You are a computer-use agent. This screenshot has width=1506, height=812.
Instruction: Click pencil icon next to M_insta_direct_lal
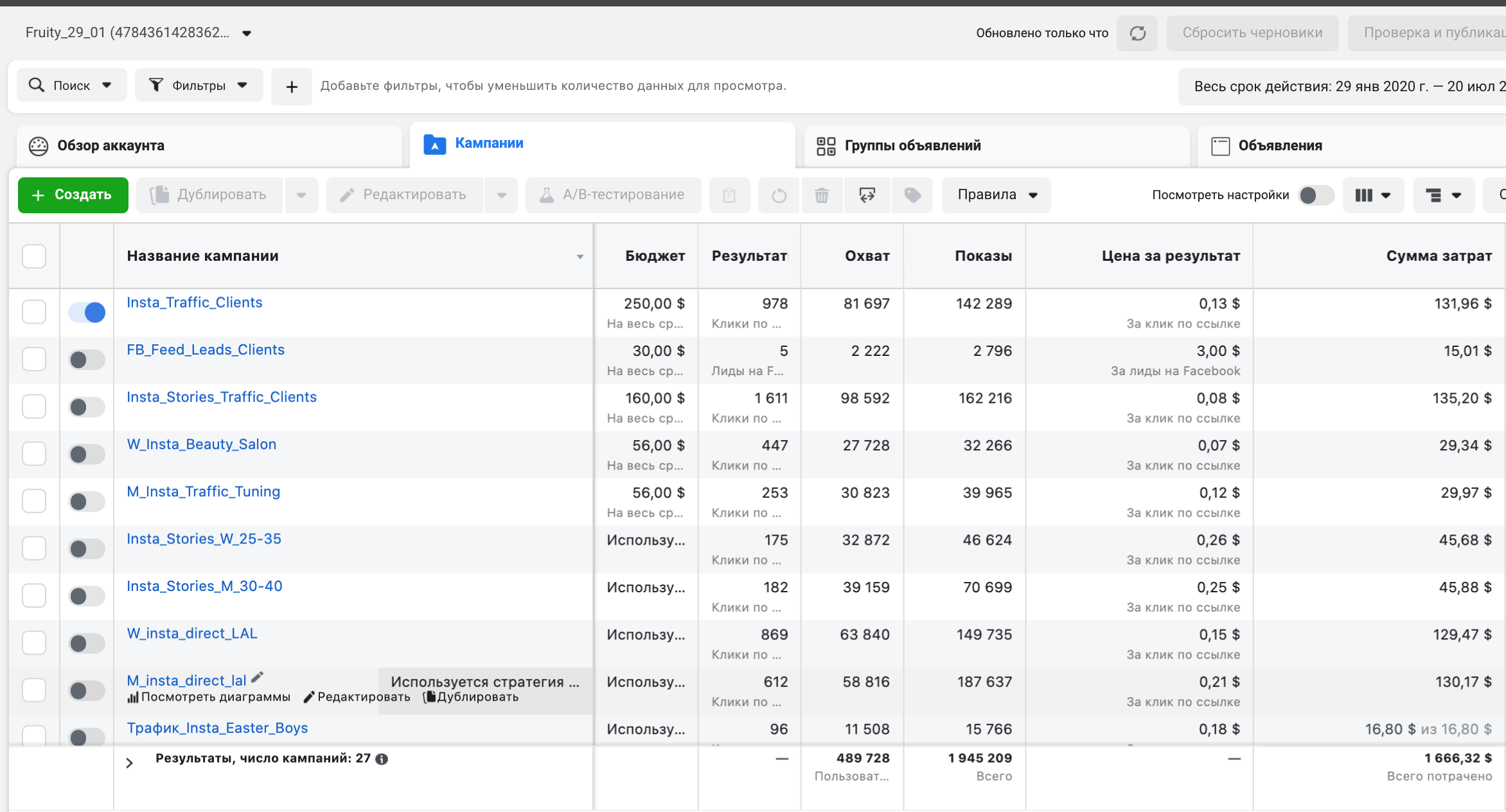(258, 678)
